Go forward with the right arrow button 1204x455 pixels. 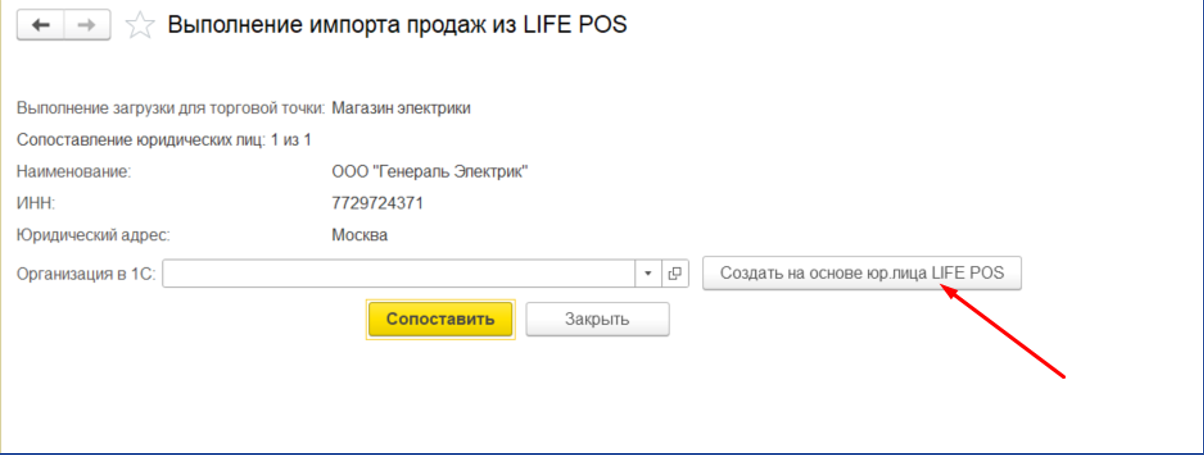click(x=87, y=26)
